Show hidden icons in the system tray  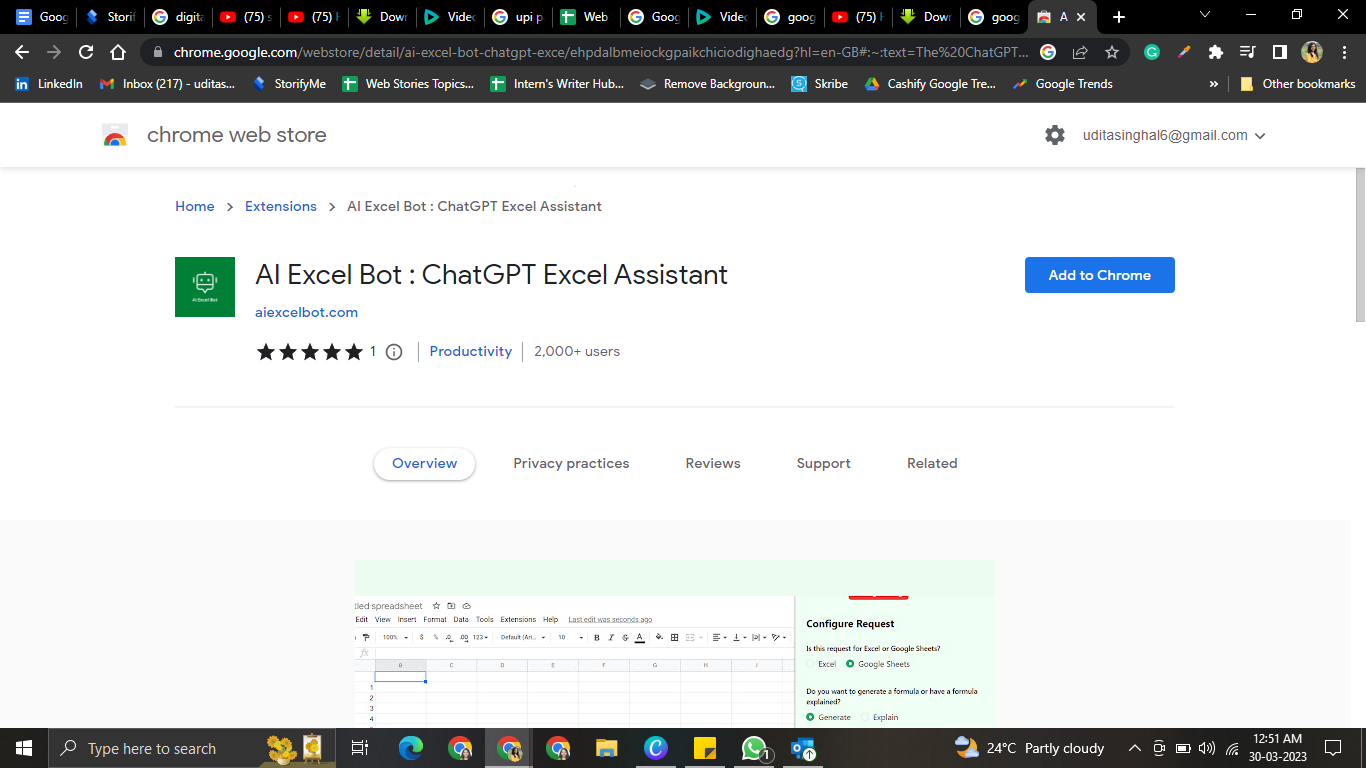click(1134, 747)
